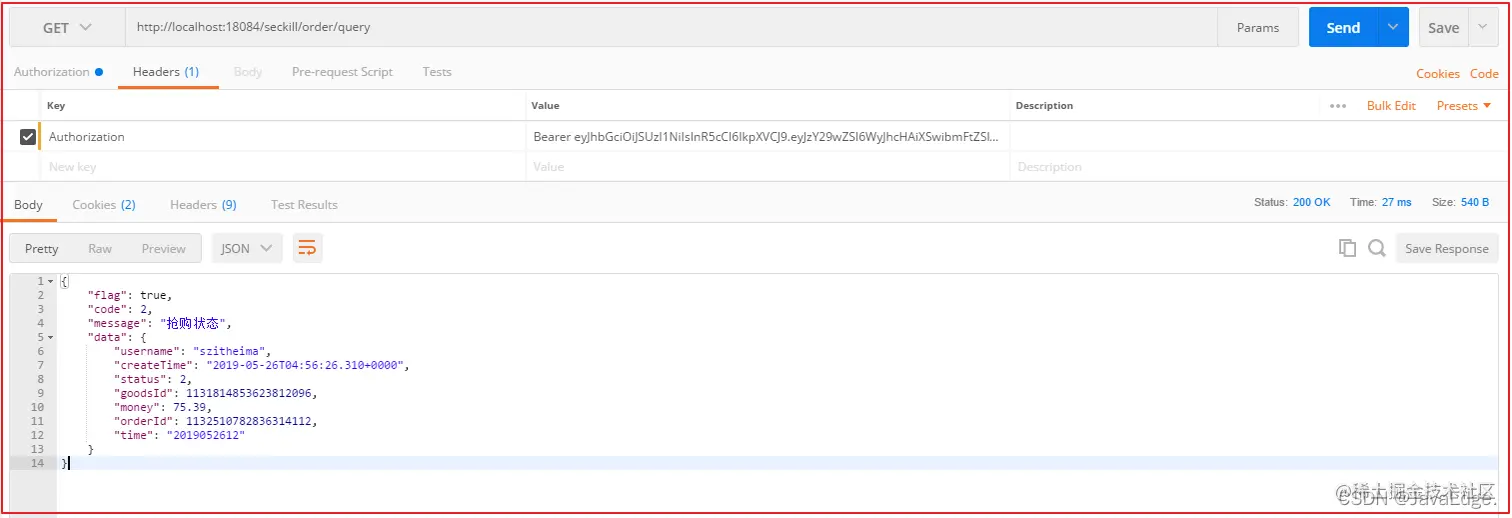This screenshot has height=518, width=1512.
Task: Click the Time 27 ms indicator
Action: (1380, 202)
